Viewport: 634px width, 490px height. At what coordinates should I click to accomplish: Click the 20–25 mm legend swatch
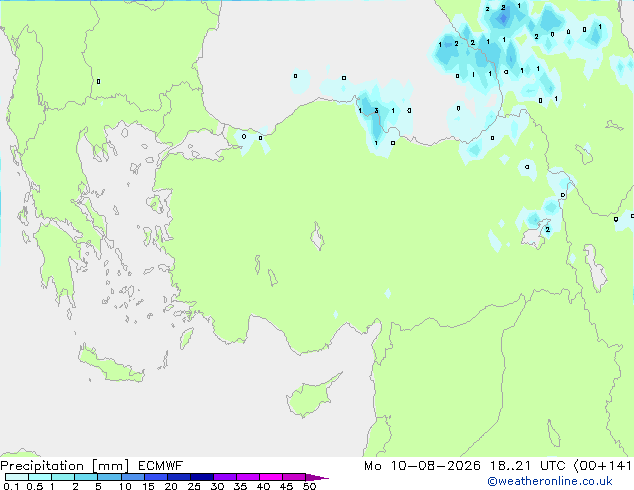(179, 477)
